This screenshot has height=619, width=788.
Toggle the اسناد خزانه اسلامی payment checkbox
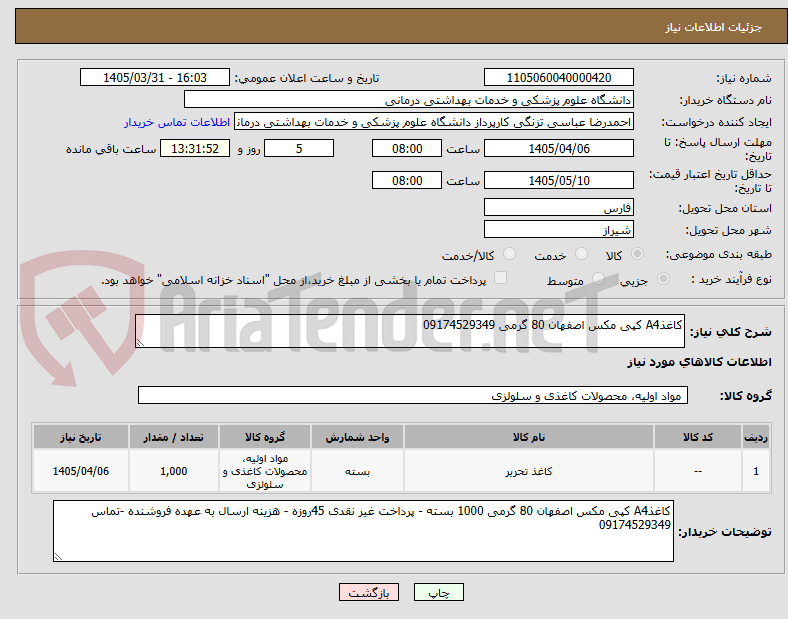[501, 278]
